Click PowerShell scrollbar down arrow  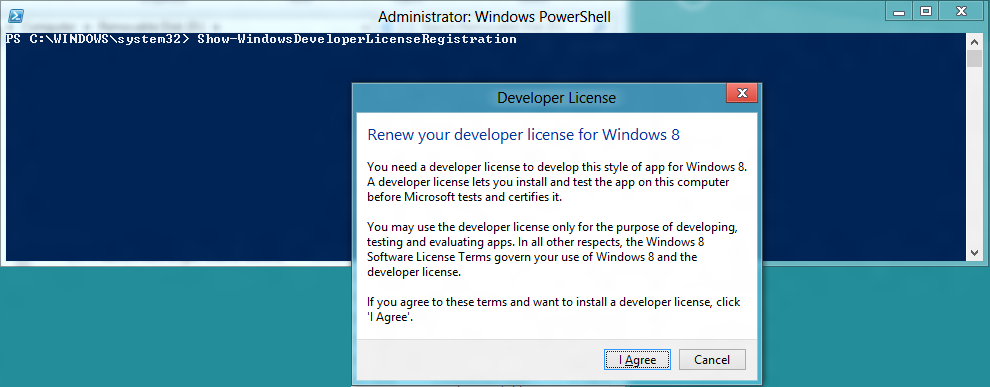coord(975,252)
